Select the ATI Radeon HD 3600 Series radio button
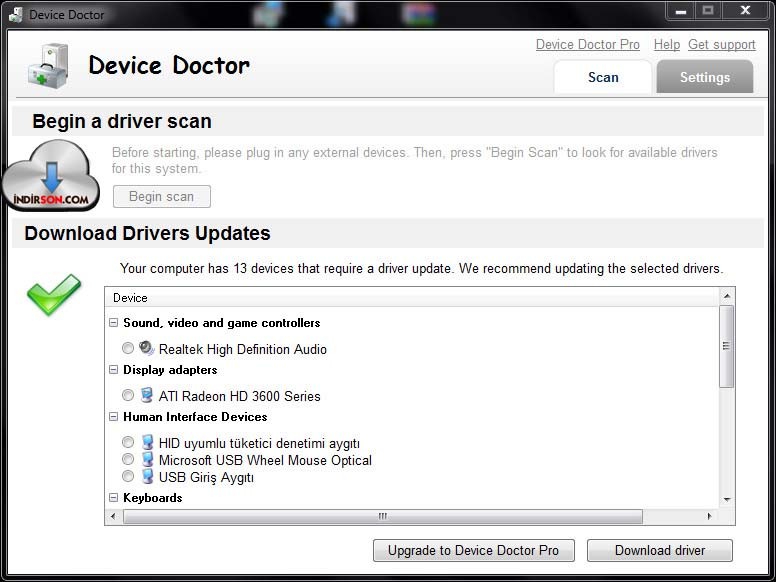This screenshot has height=582, width=776. point(128,395)
